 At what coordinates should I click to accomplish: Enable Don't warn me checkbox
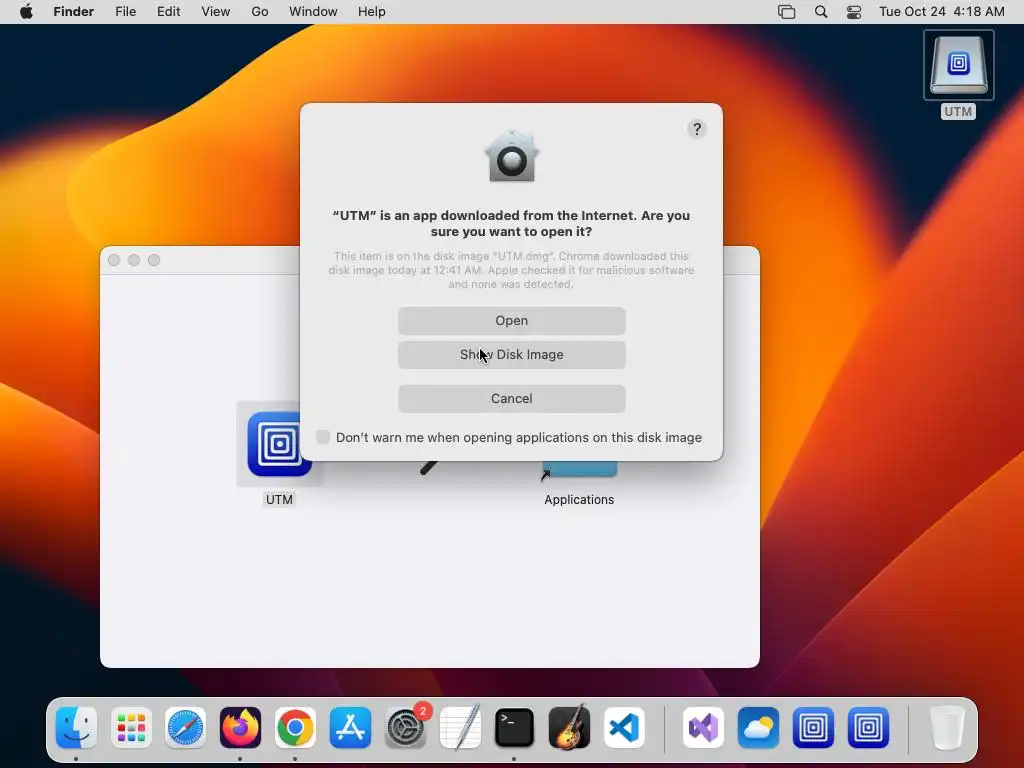click(323, 437)
